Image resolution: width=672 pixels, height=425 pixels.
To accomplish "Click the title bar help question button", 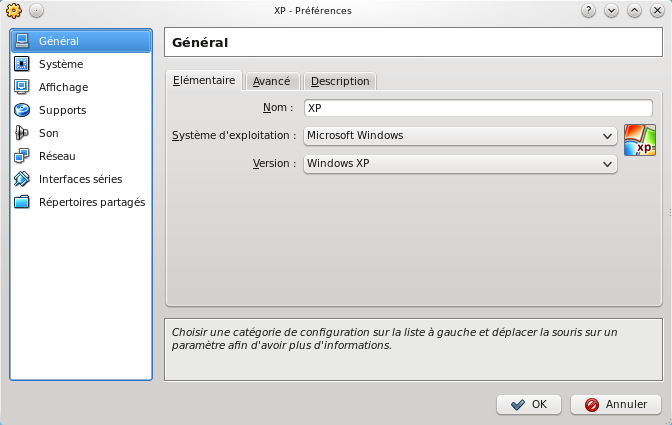I will [589, 11].
